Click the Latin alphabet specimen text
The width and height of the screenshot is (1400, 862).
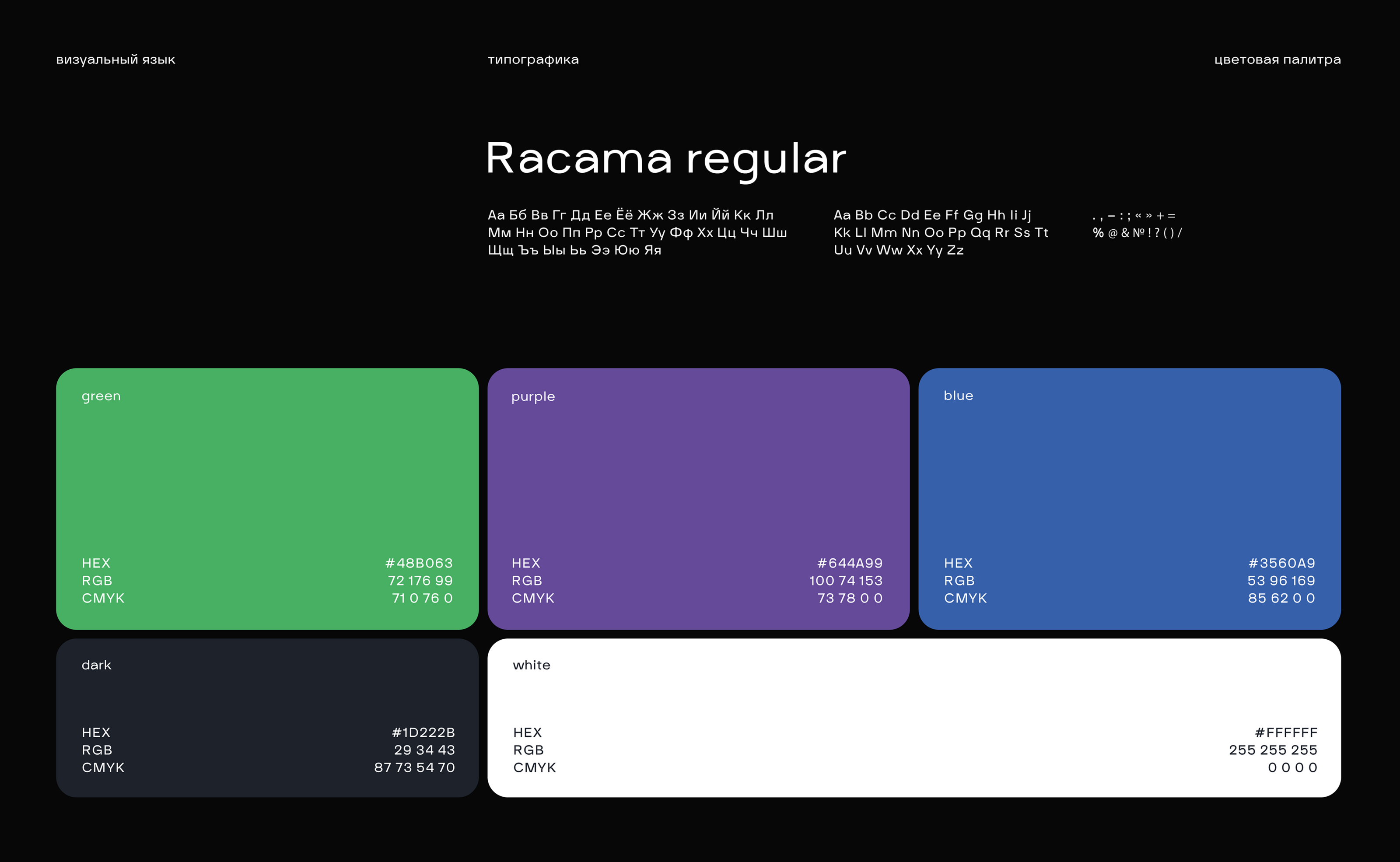tap(941, 233)
